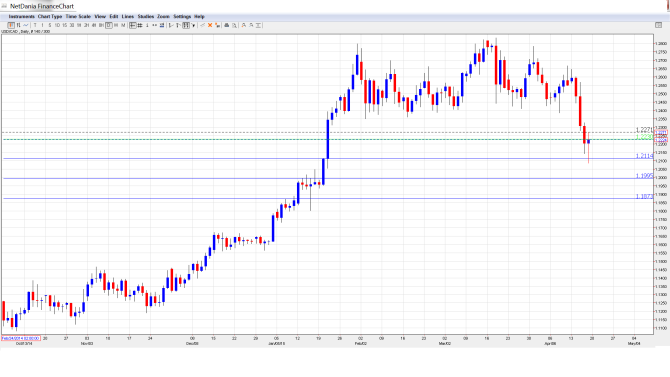Click the upper red-boxed price marker on axis
The width and height of the screenshot is (670, 377).
tap(661, 133)
